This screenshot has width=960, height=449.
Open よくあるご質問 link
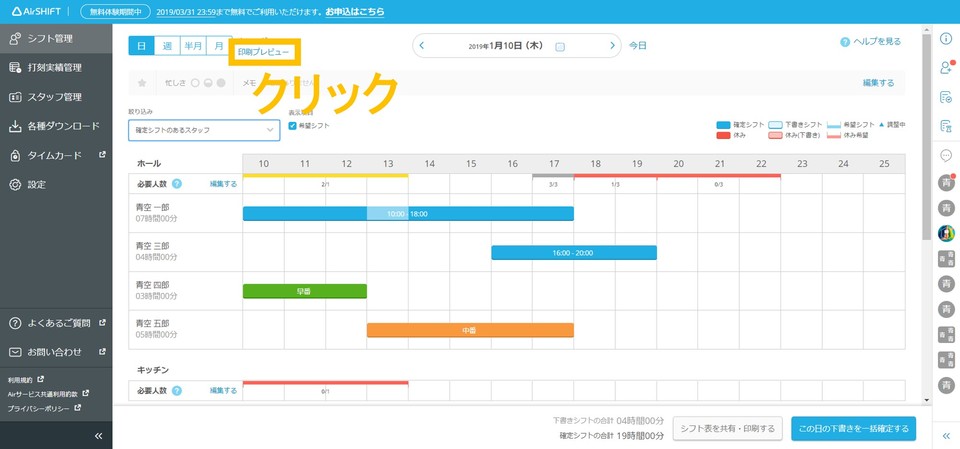pos(58,323)
